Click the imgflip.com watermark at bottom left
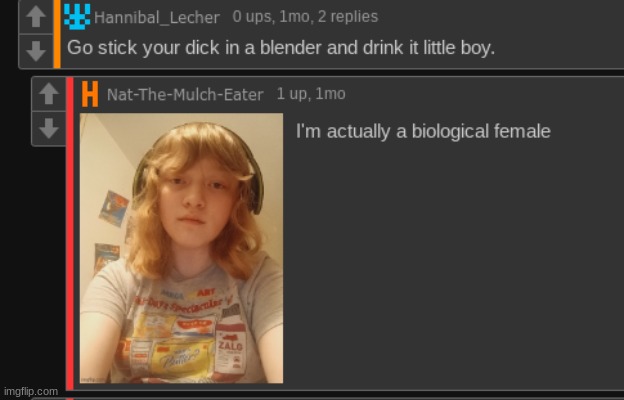This screenshot has height=400, width=624. point(31,392)
